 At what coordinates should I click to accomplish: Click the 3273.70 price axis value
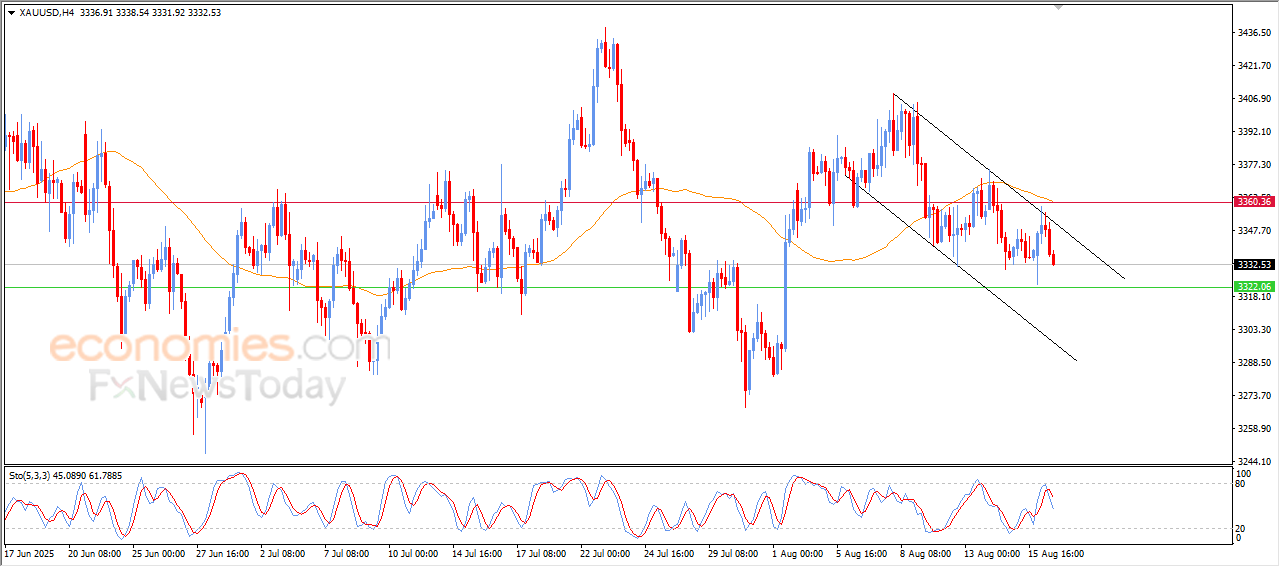pos(1254,396)
